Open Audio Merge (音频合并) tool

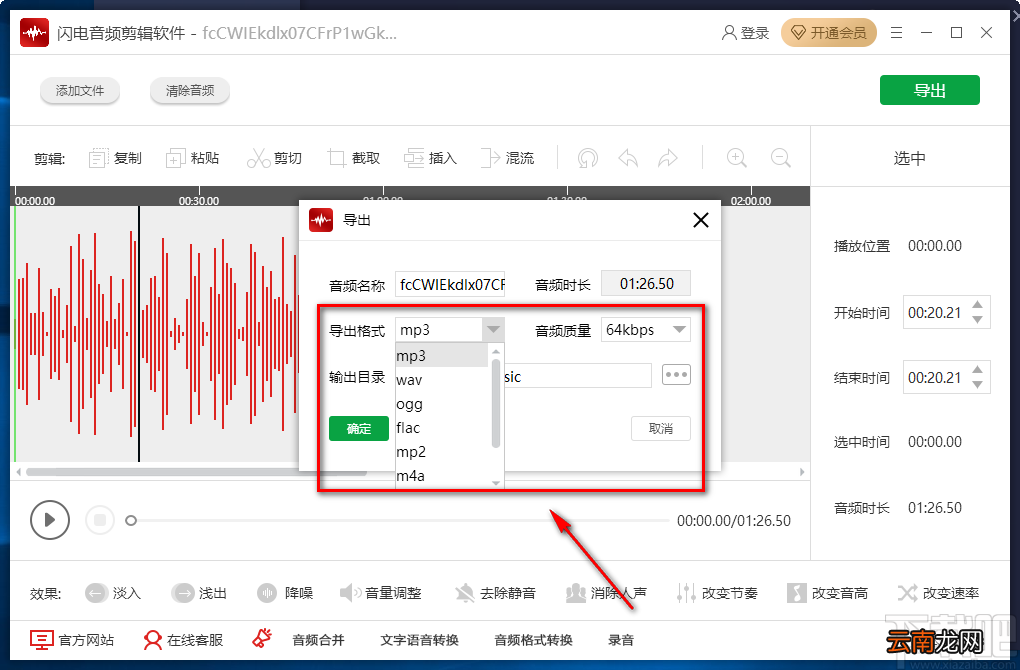pos(318,640)
